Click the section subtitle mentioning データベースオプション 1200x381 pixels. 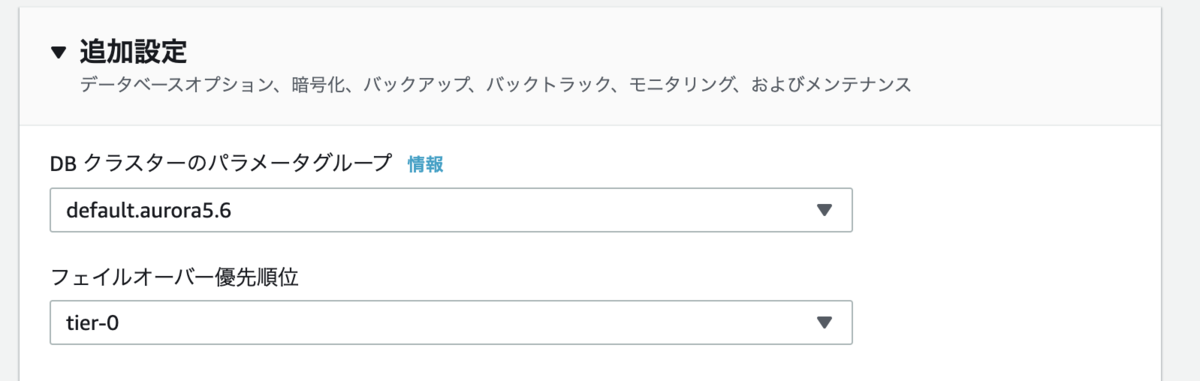[x=495, y=85]
